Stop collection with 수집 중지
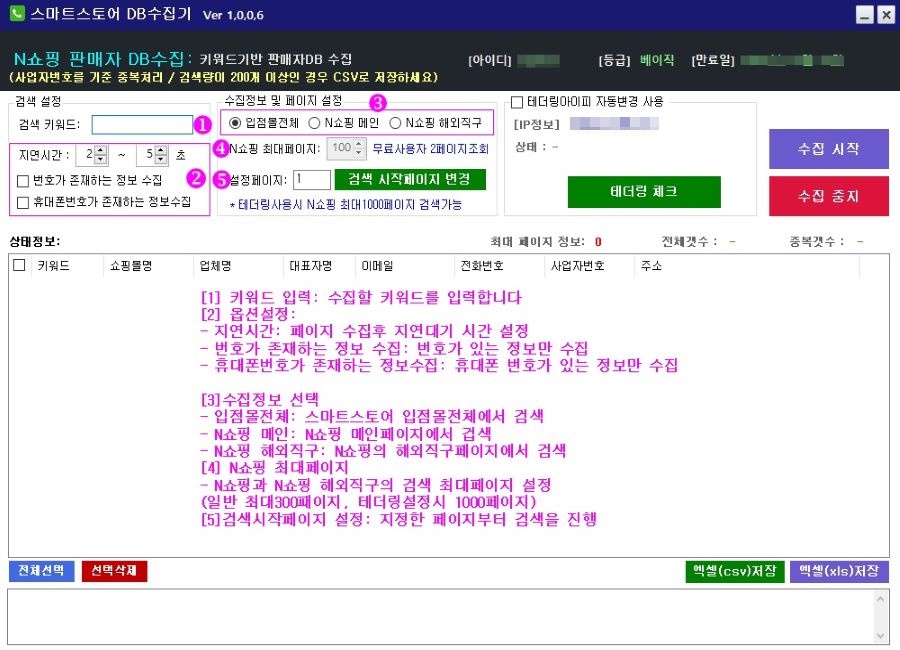Image resolution: width=900 pixels, height=650 pixels. (x=829, y=196)
